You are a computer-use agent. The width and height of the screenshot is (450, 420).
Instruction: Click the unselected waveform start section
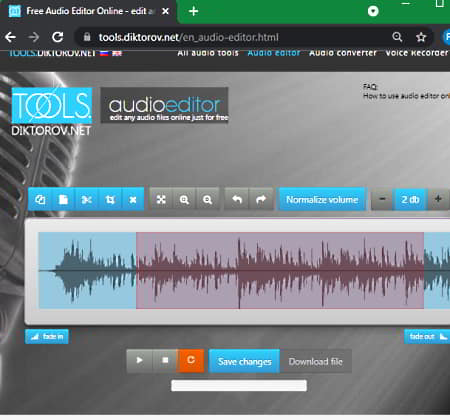point(87,270)
